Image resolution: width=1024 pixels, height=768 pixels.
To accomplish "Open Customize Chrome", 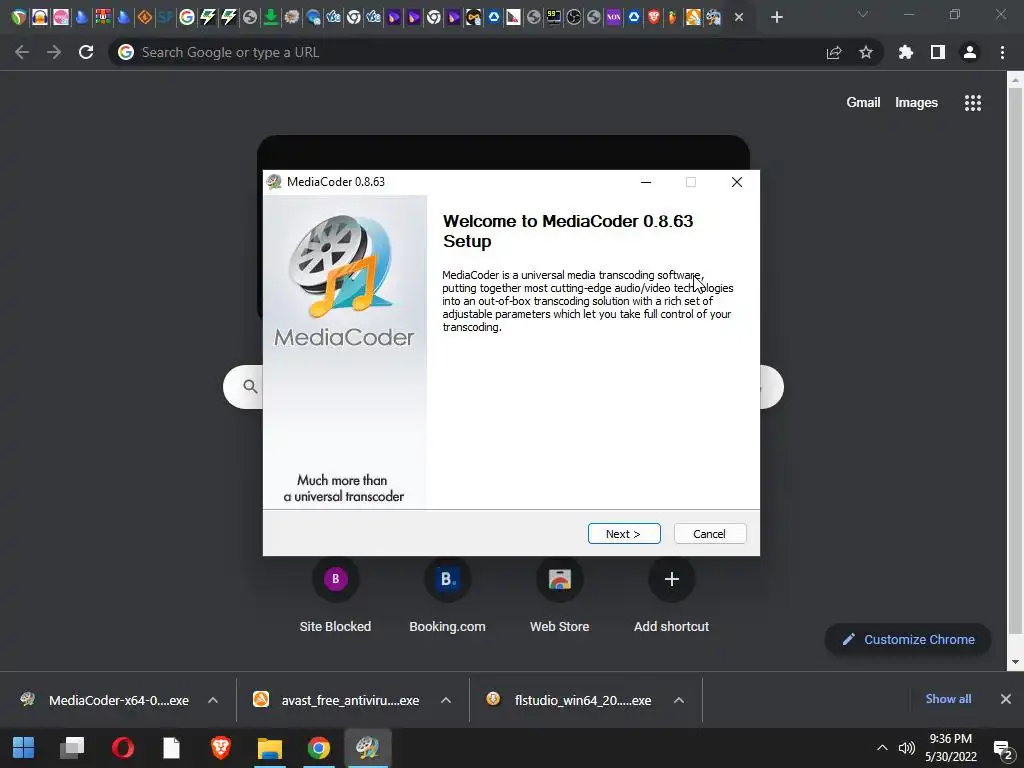I will point(908,639).
